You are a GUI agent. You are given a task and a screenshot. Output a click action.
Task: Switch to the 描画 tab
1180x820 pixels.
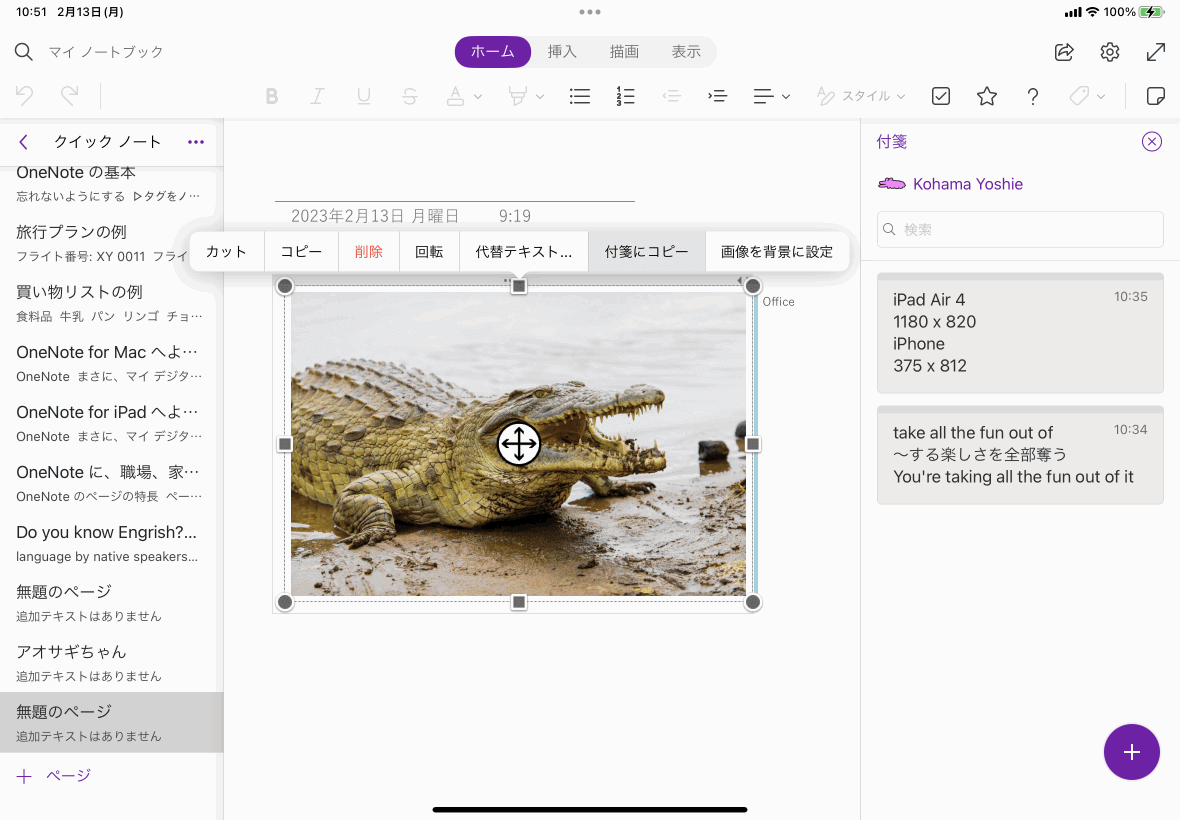click(624, 52)
